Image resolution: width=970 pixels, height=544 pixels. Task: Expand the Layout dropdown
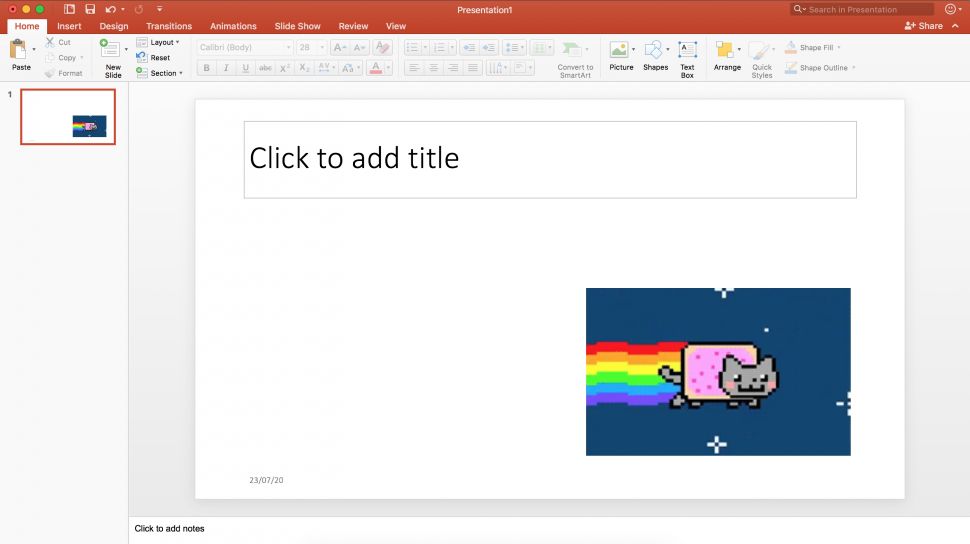(178, 42)
